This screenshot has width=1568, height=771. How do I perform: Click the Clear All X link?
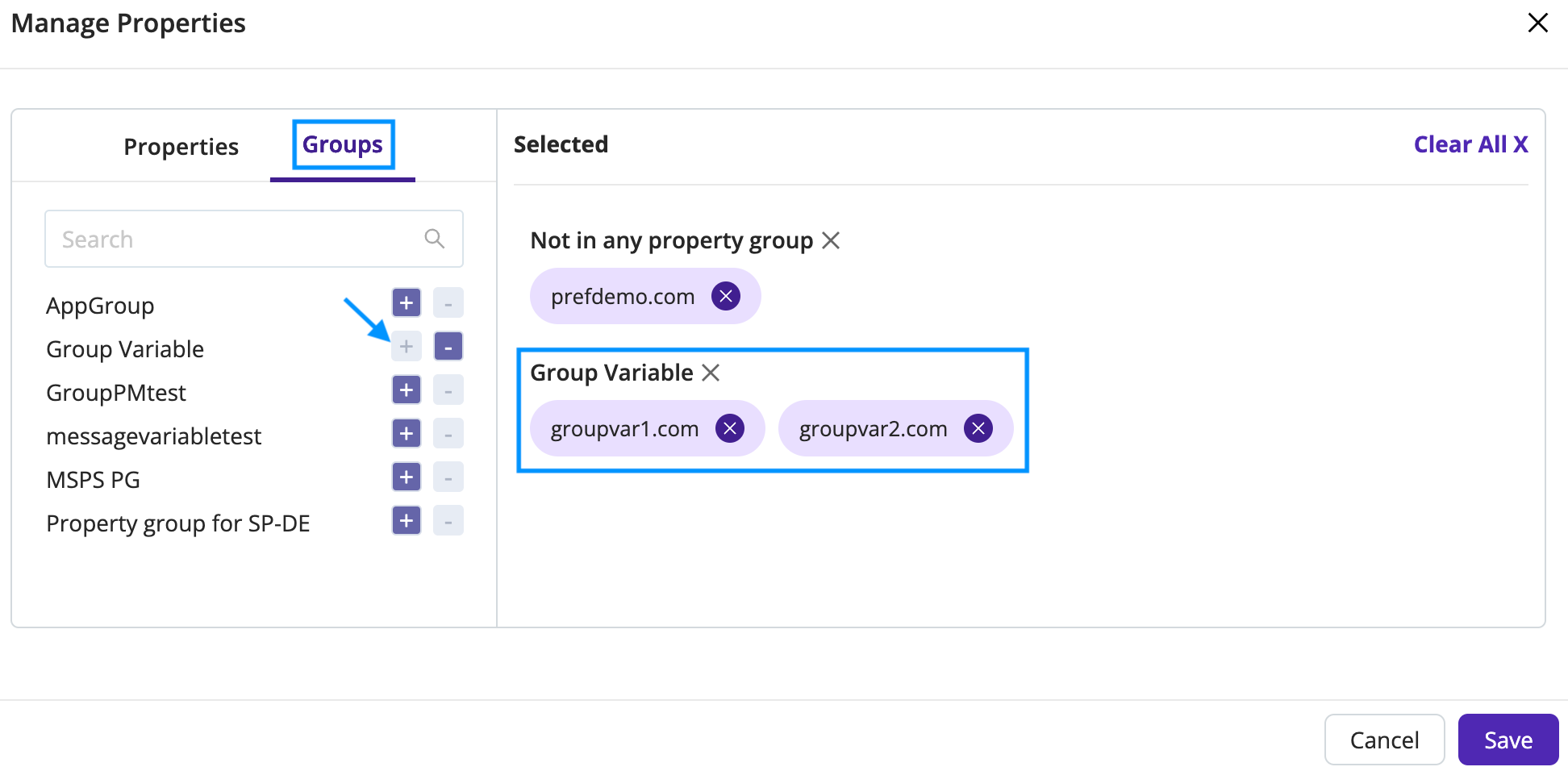(x=1470, y=144)
